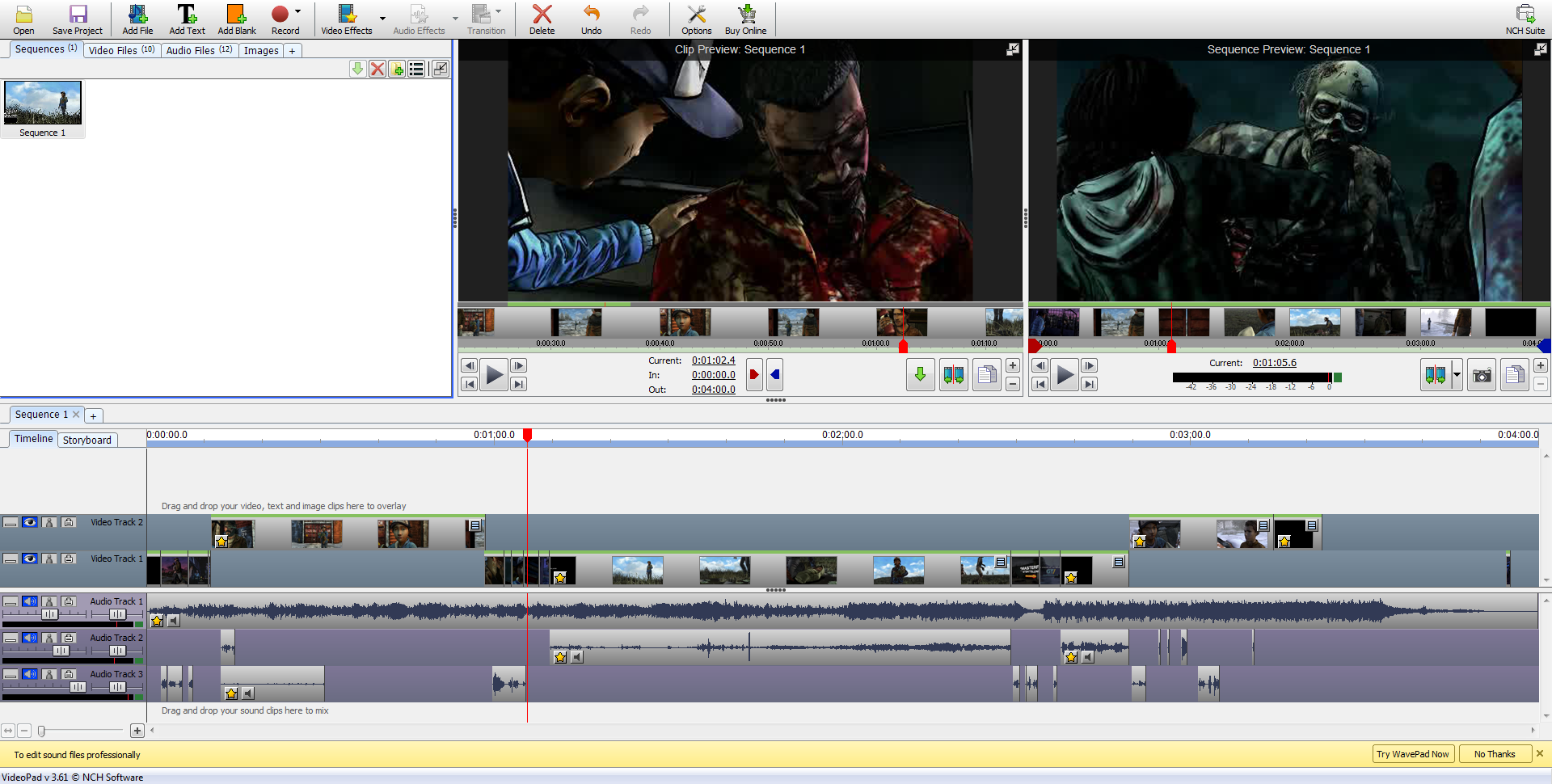Pop out the Sequence Preview window
This screenshot has width=1552, height=784.
click(1541, 49)
